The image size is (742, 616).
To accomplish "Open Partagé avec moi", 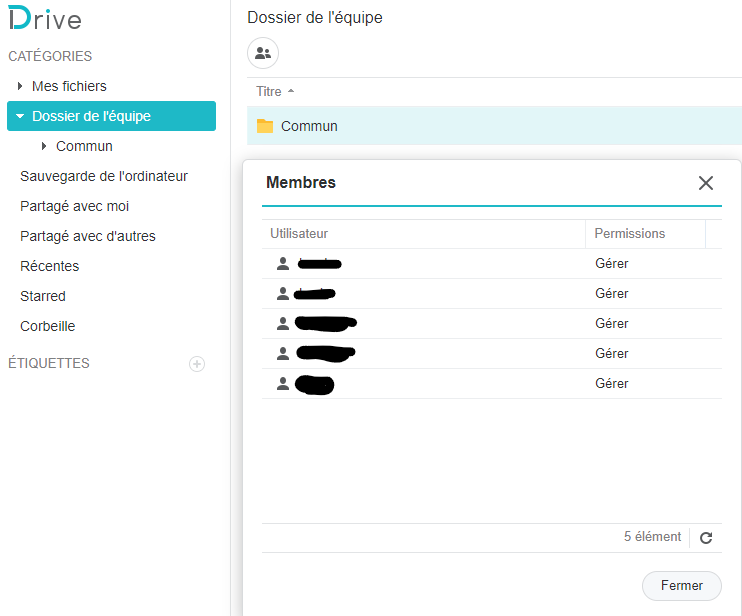I will coord(75,206).
